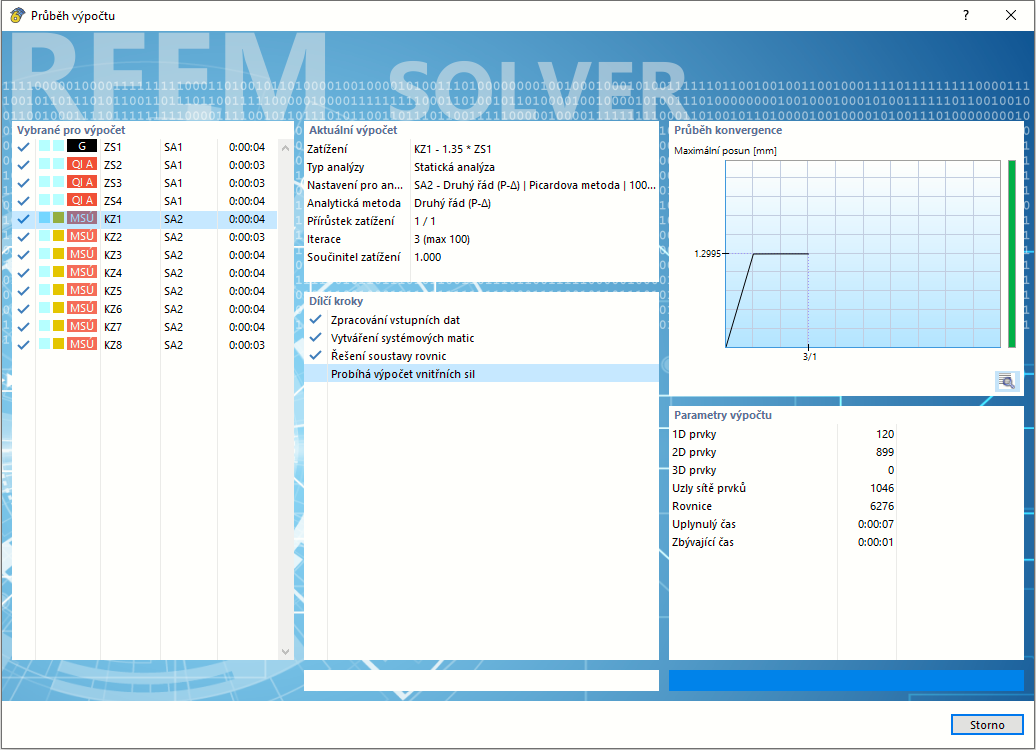Click the Zbývající čas value 0:00:01
Viewport: 1036px width, 750px height.
click(x=875, y=542)
